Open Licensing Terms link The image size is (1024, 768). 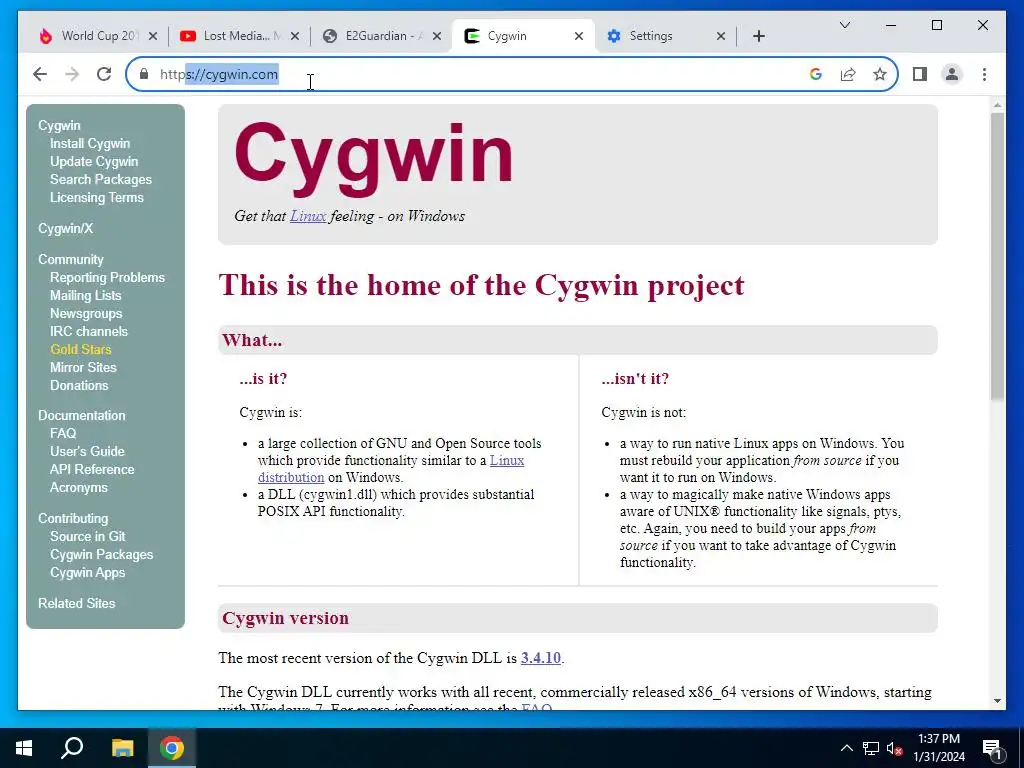(x=97, y=197)
